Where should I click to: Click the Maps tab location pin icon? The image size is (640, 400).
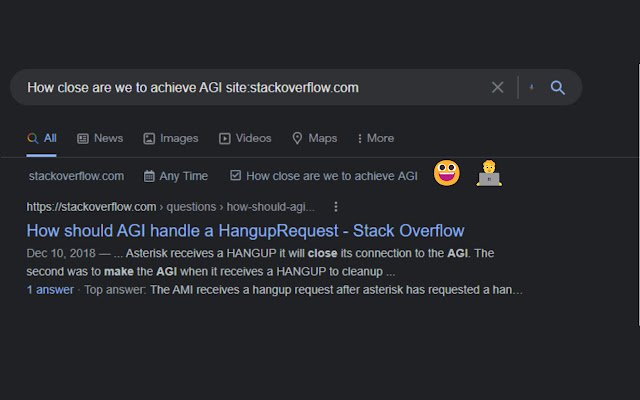297,138
